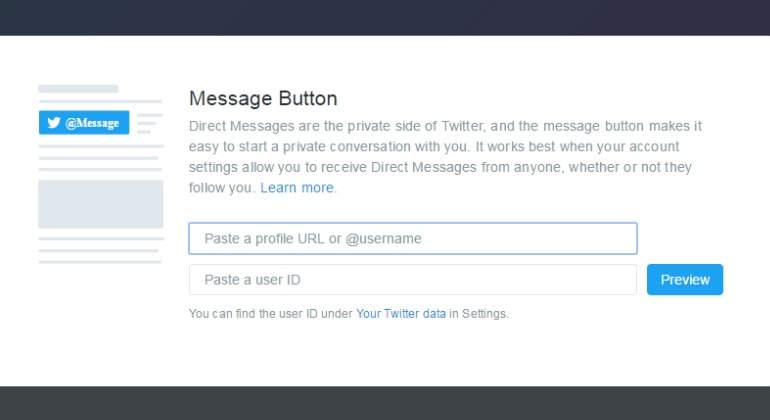Select the large gray image placeholder block
770x420 pixels.
(x=101, y=204)
